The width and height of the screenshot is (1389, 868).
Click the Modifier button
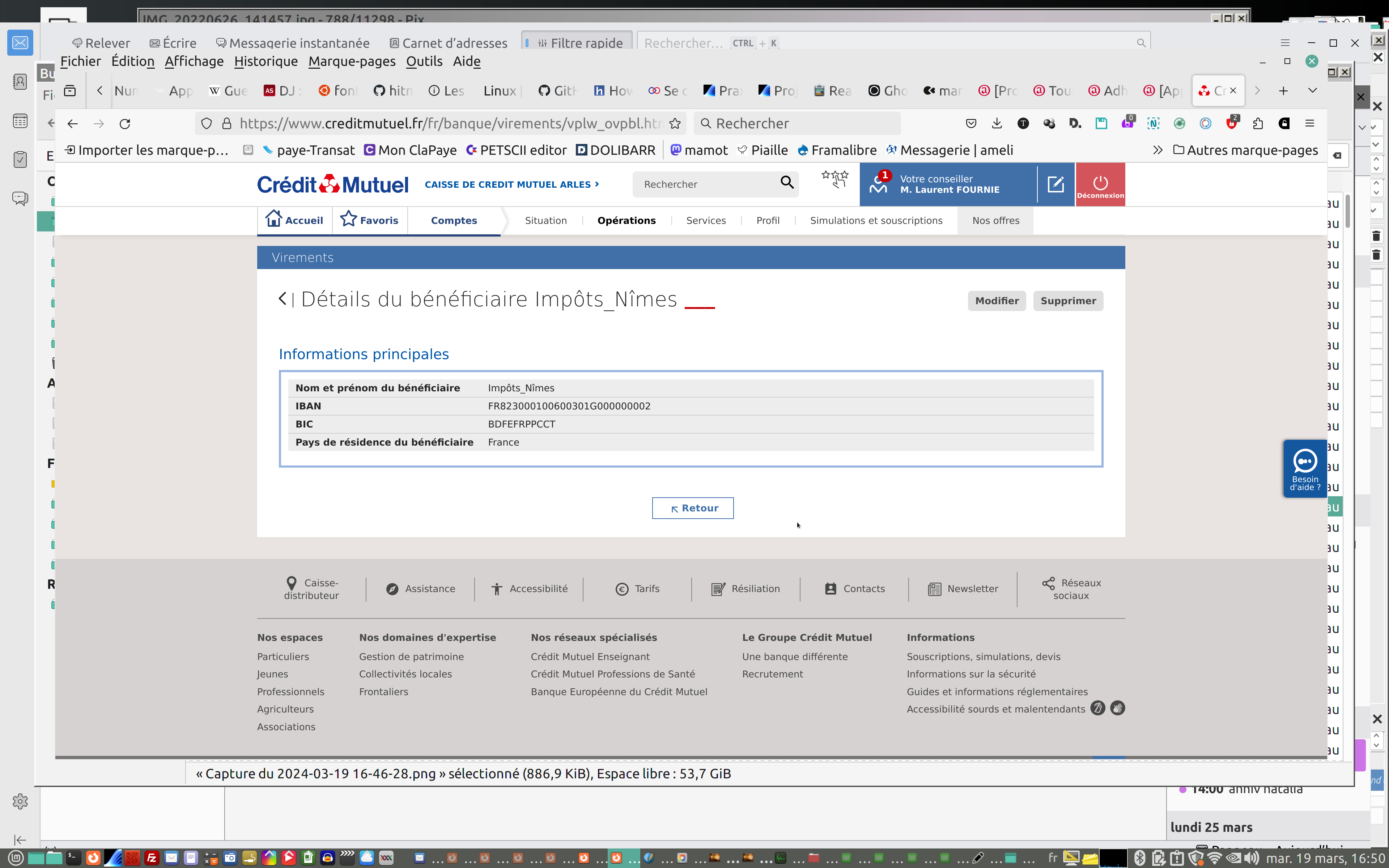click(x=997, y=301)
